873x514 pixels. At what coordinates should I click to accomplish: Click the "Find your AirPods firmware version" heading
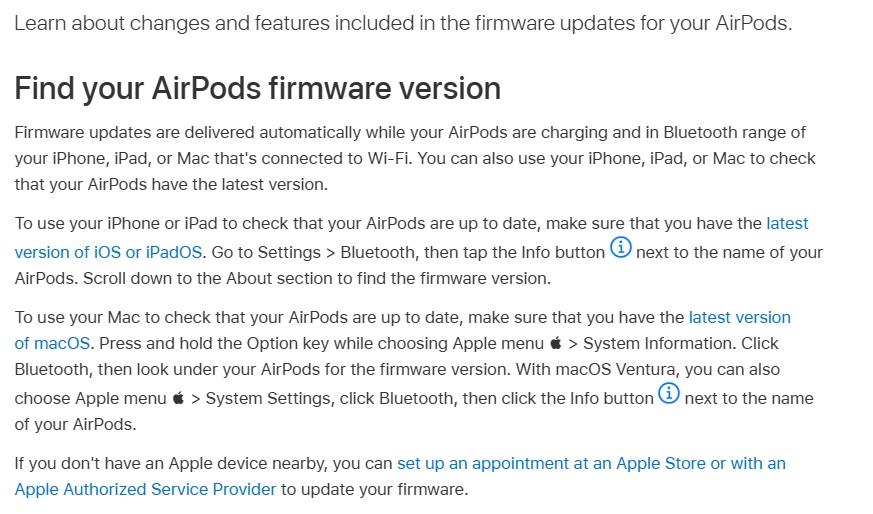[x=257, y=88]
